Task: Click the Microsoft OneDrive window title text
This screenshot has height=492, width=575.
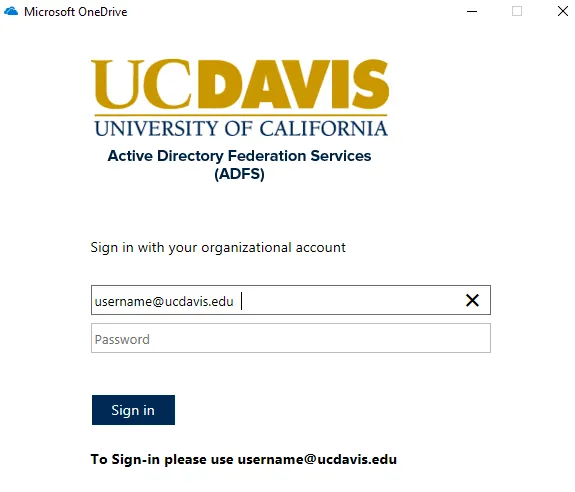Action: [76, 12]
